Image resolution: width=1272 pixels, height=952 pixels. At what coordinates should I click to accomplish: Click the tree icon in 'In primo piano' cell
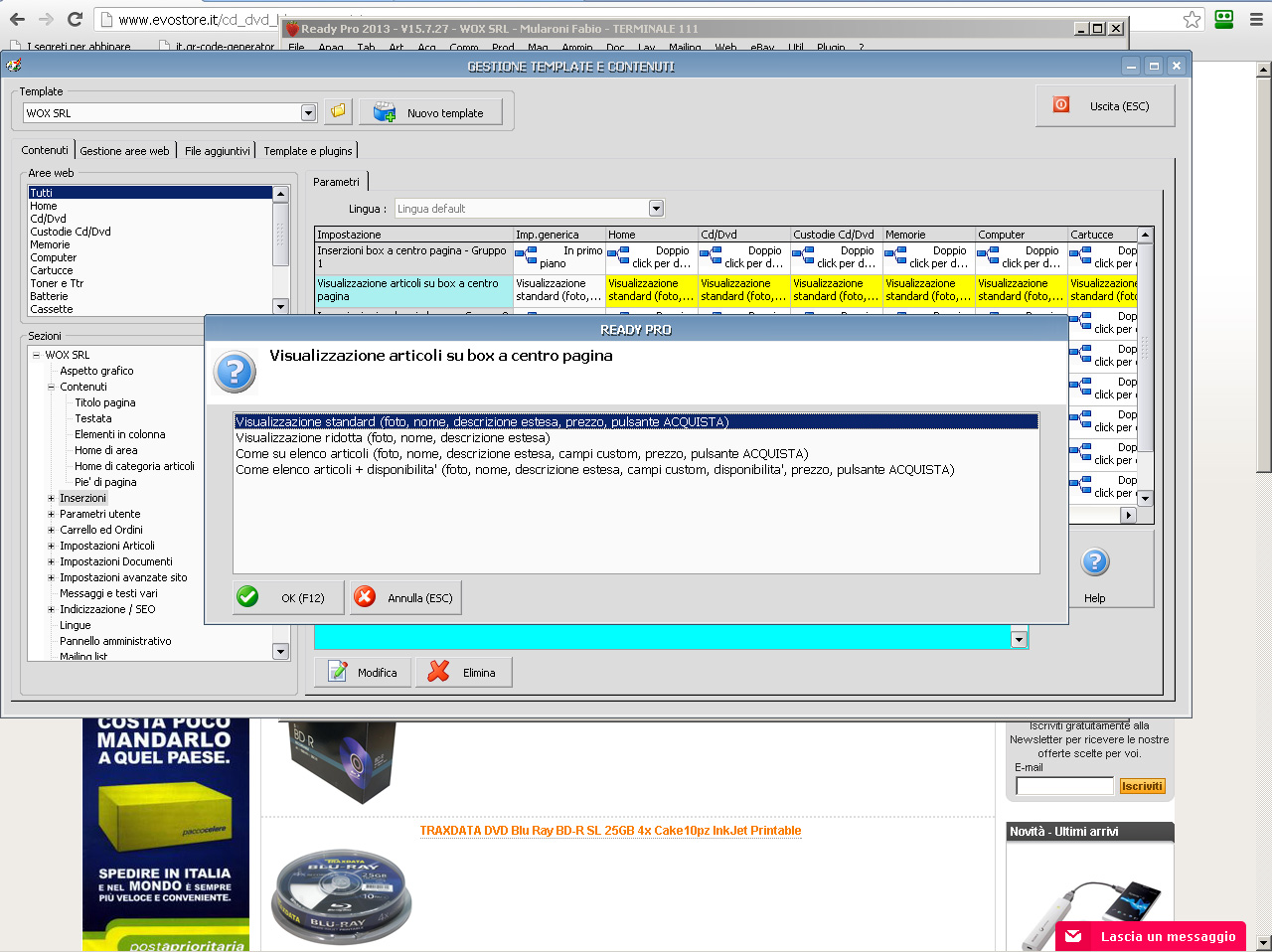pos(527,256)
